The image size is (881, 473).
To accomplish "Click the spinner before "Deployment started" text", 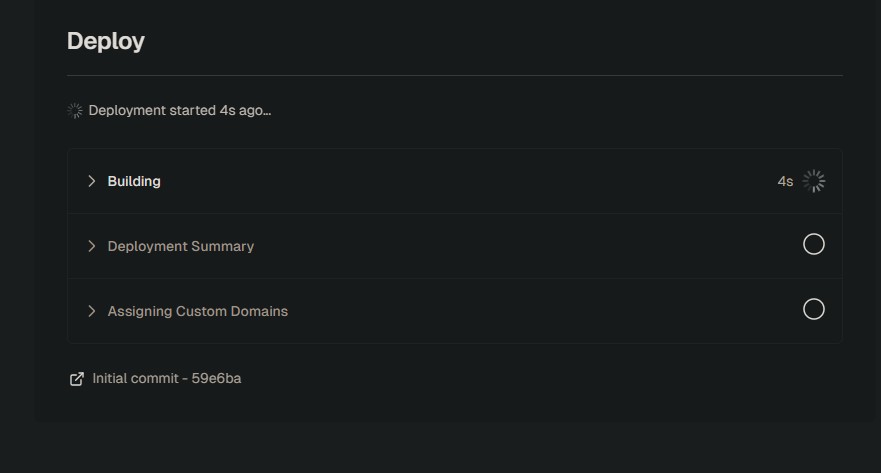I will click(75, 111).
